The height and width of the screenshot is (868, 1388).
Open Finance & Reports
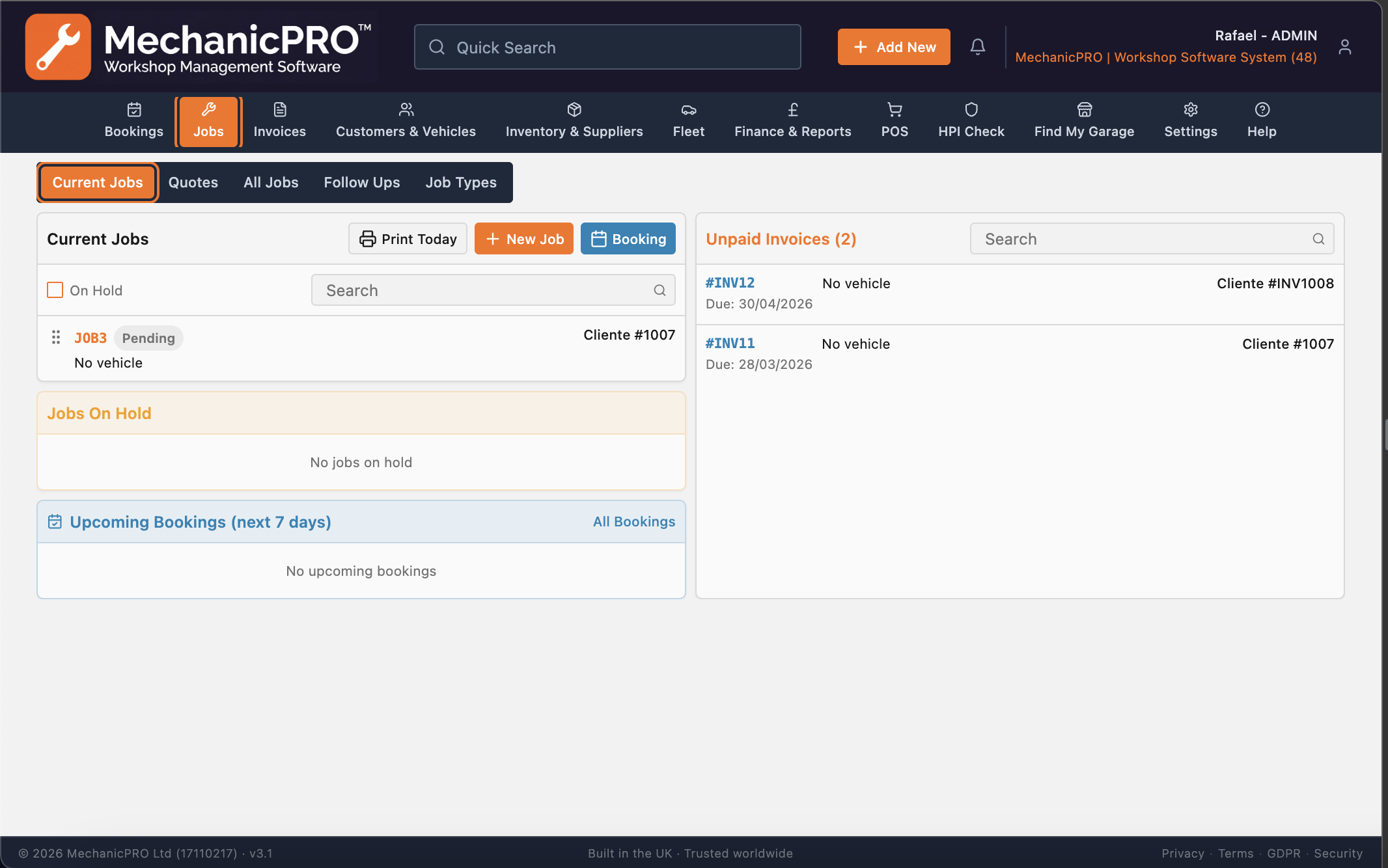click(x=793, y=121)
